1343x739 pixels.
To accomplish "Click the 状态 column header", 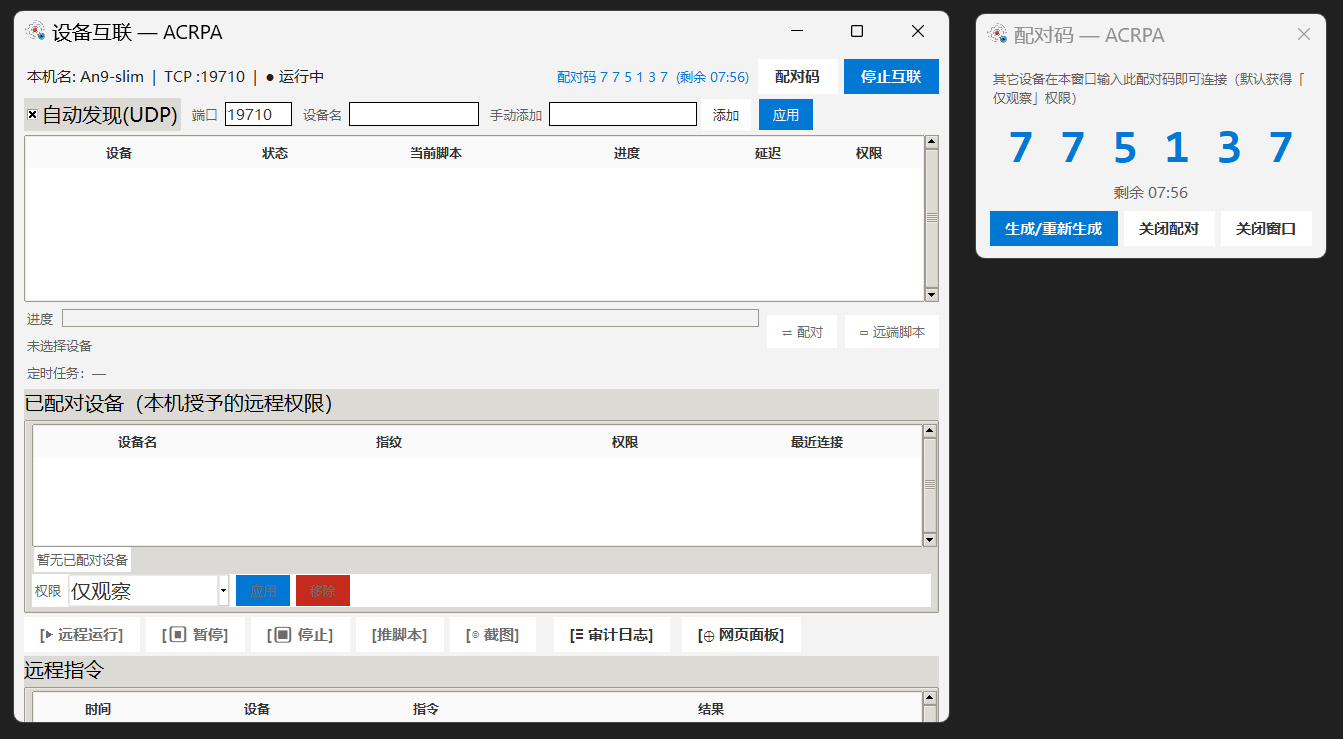I will [275, 153].
